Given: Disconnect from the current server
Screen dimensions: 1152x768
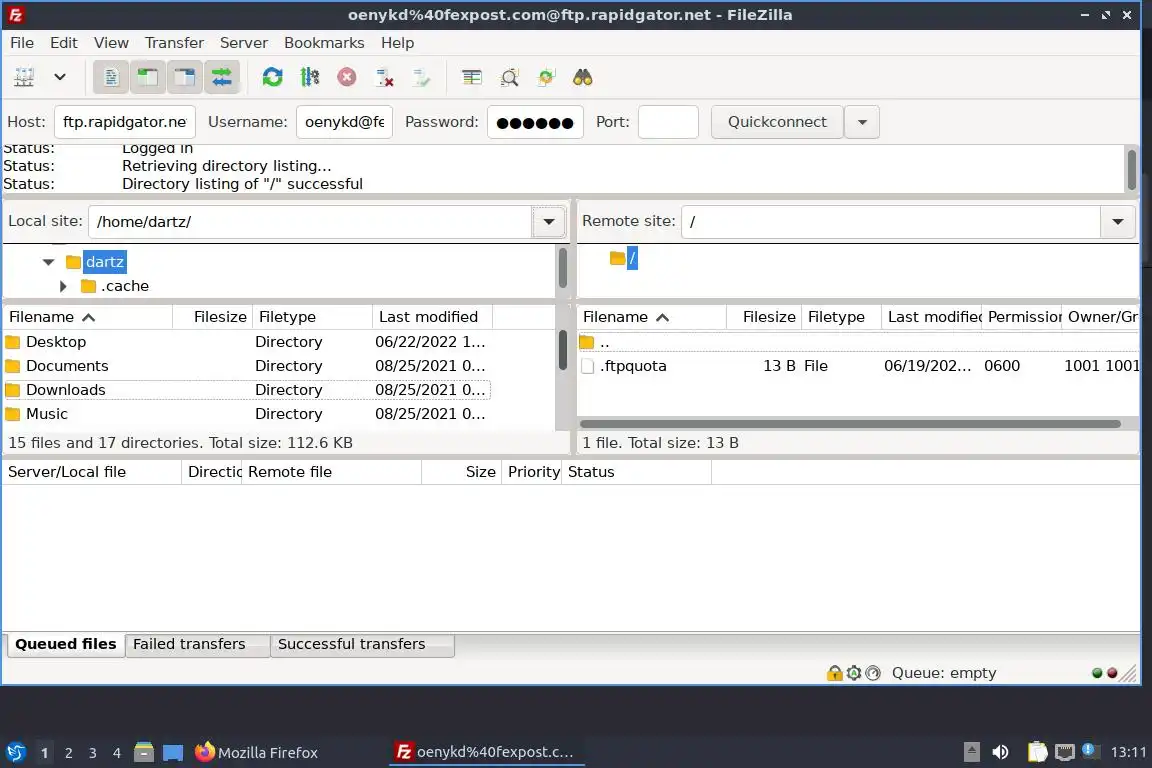Looking at the screenshot, I should [384, 77].
